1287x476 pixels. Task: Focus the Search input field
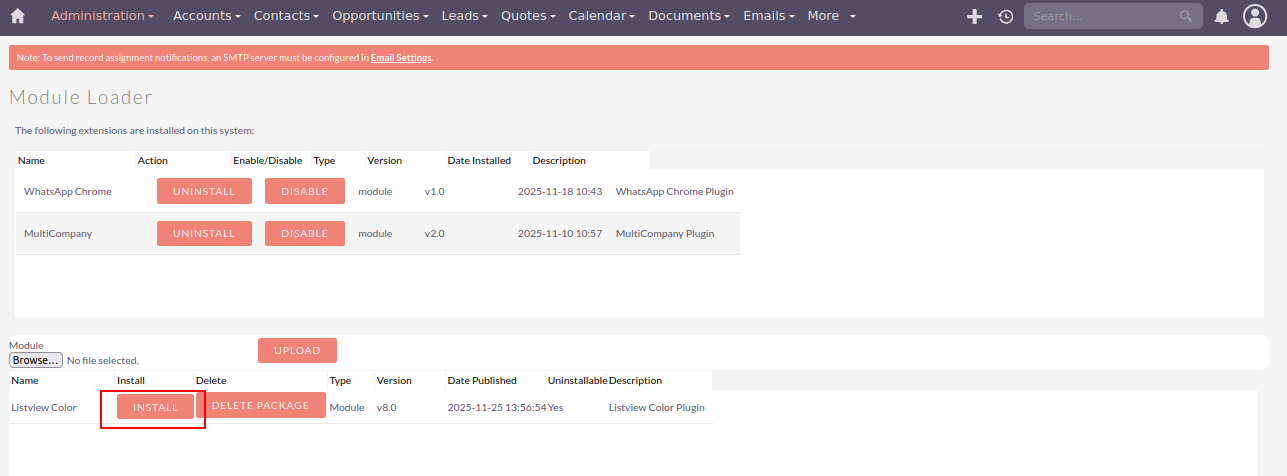(1102, 16)
